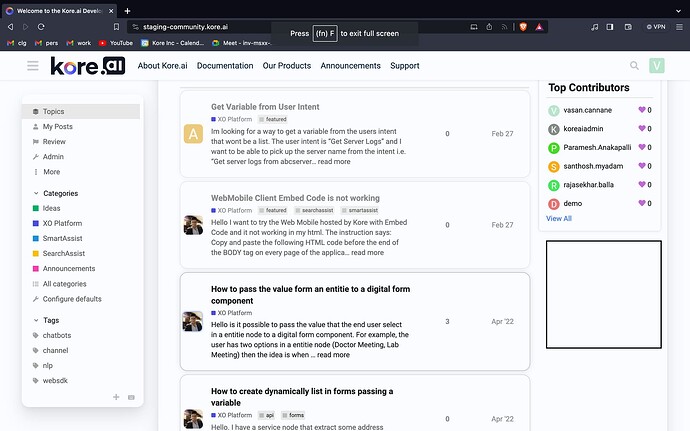
Task: Open contributor vasan.cannane
Action: [x=587, y=110]
